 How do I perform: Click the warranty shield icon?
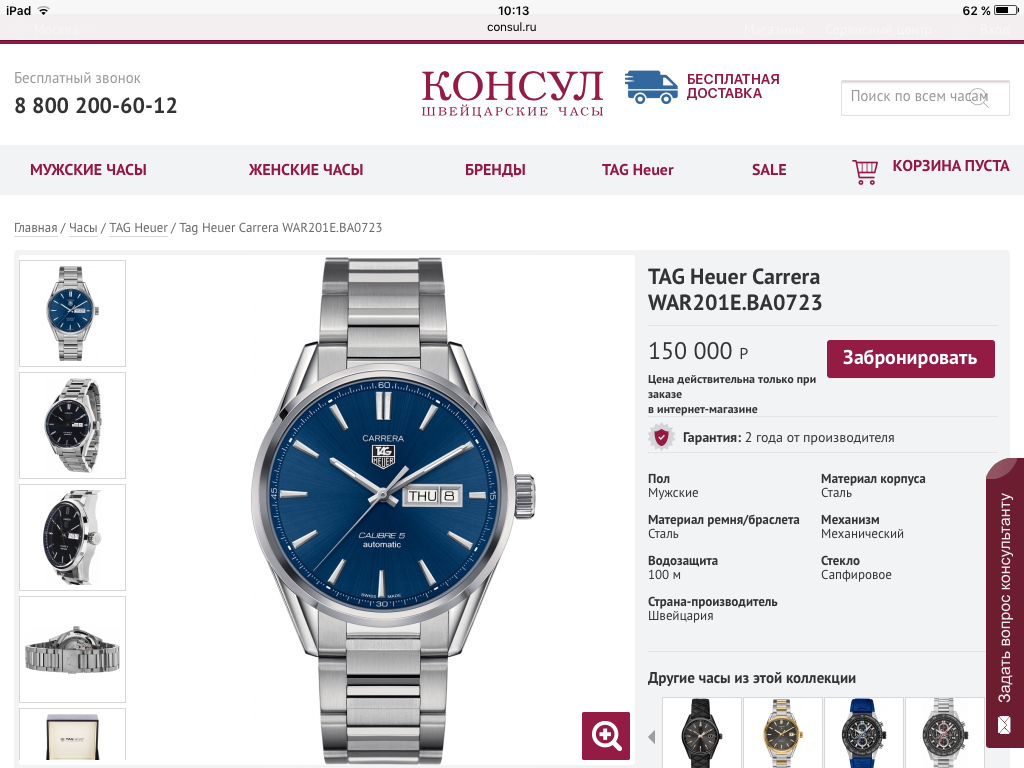pyautogui.click(x=661, y=437)
